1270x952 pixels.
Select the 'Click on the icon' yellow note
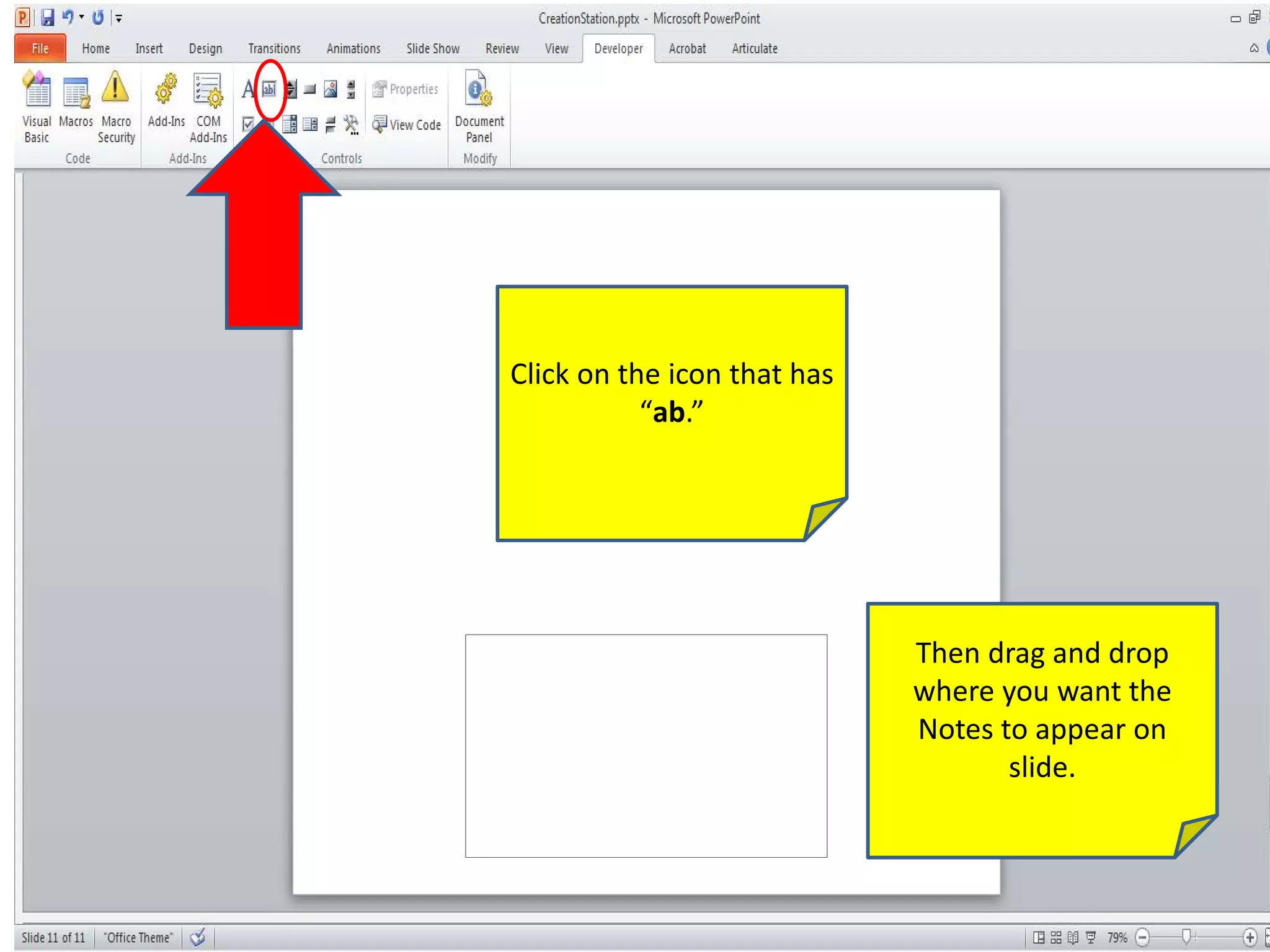tap(672, 413)
